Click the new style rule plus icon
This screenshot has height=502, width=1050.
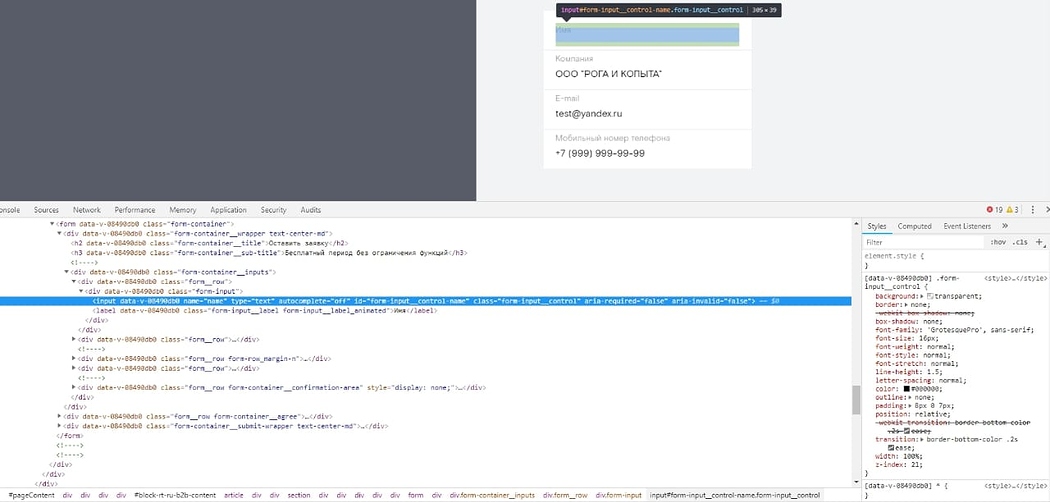coord(1040,242)
